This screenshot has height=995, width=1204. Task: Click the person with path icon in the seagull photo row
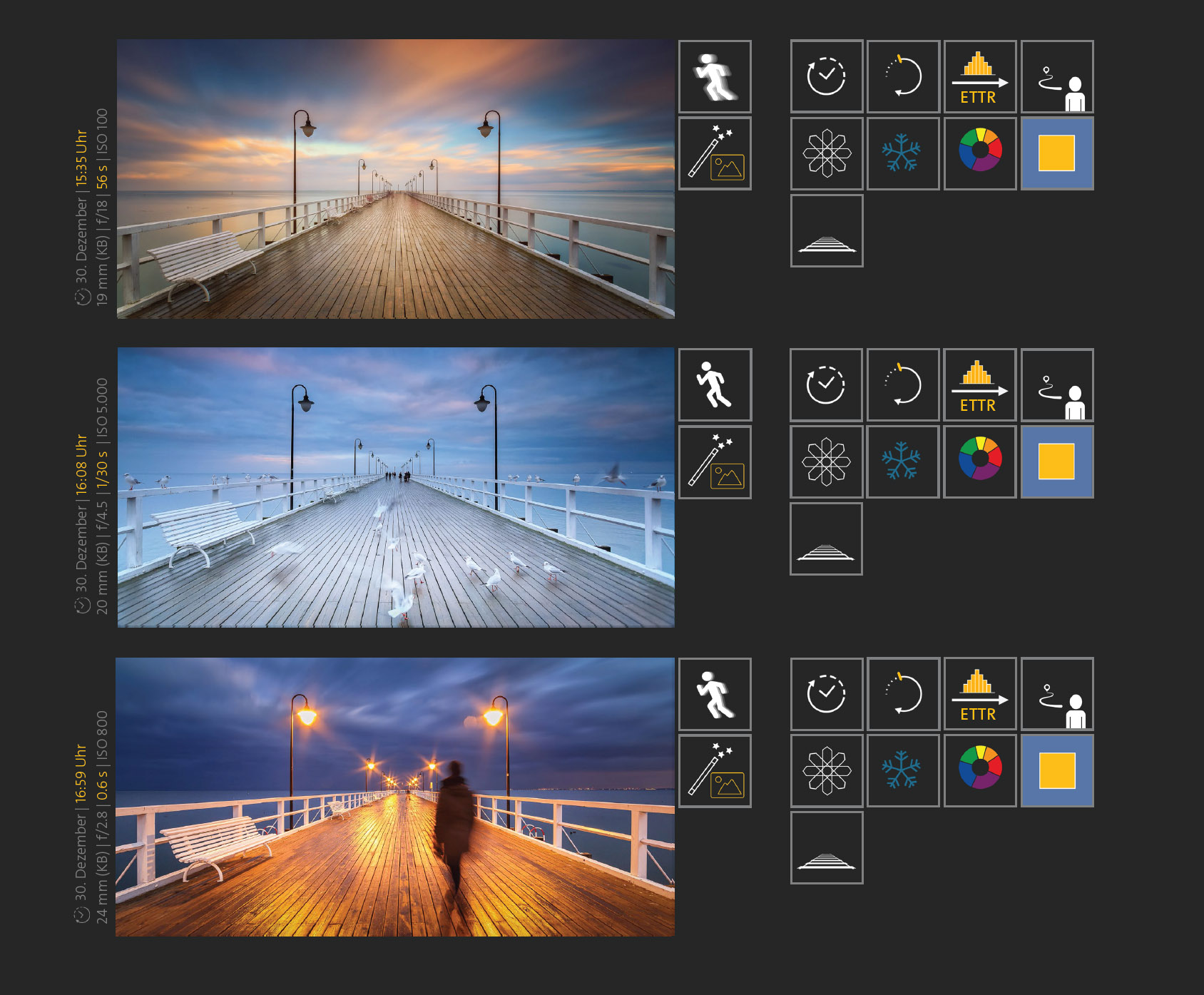pyautogui.click(x=1057, y=384)
